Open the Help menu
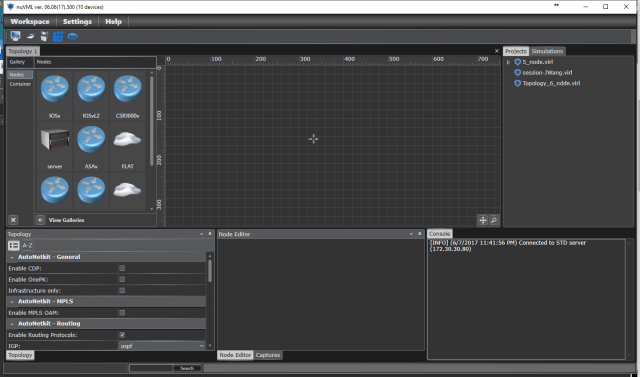The height and width of the screenshot is (377, 640). (x=113, y=22)
